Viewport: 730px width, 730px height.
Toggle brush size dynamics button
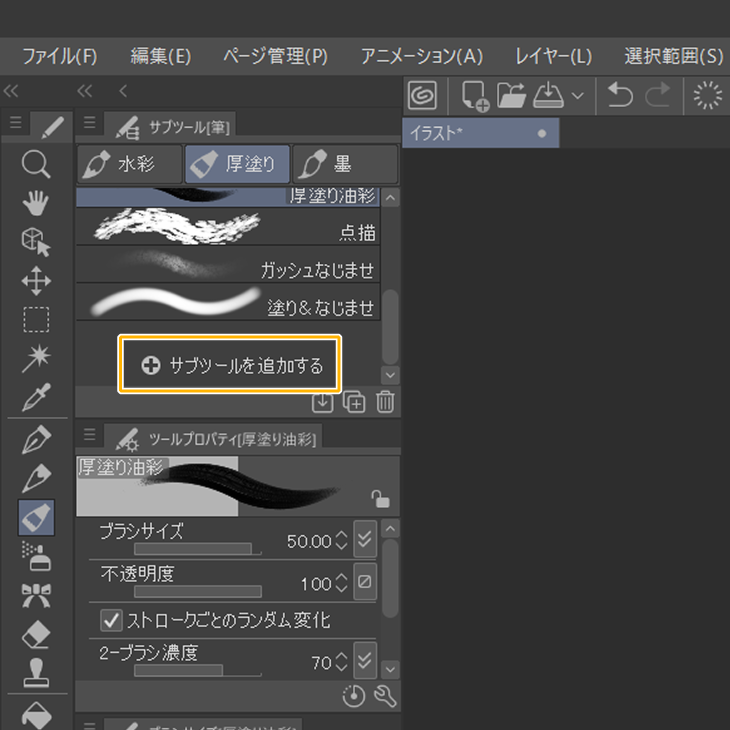tap(365, 539)
